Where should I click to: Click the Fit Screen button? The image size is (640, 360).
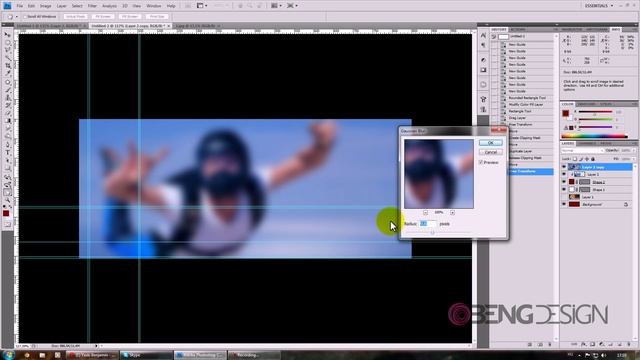point(103,17)
